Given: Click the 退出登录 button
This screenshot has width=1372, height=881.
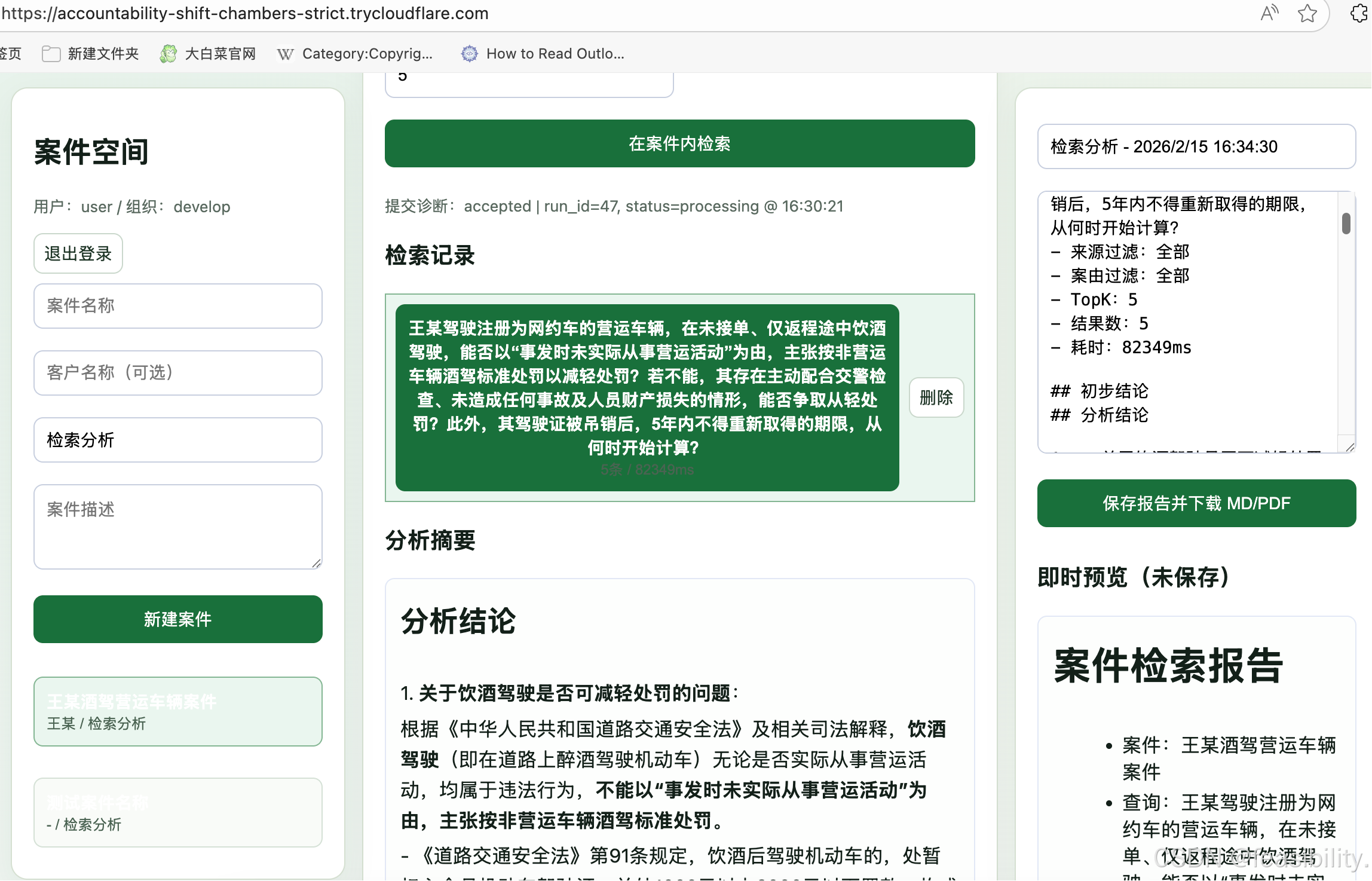Looking at the screenshot, I should (78, 253).
